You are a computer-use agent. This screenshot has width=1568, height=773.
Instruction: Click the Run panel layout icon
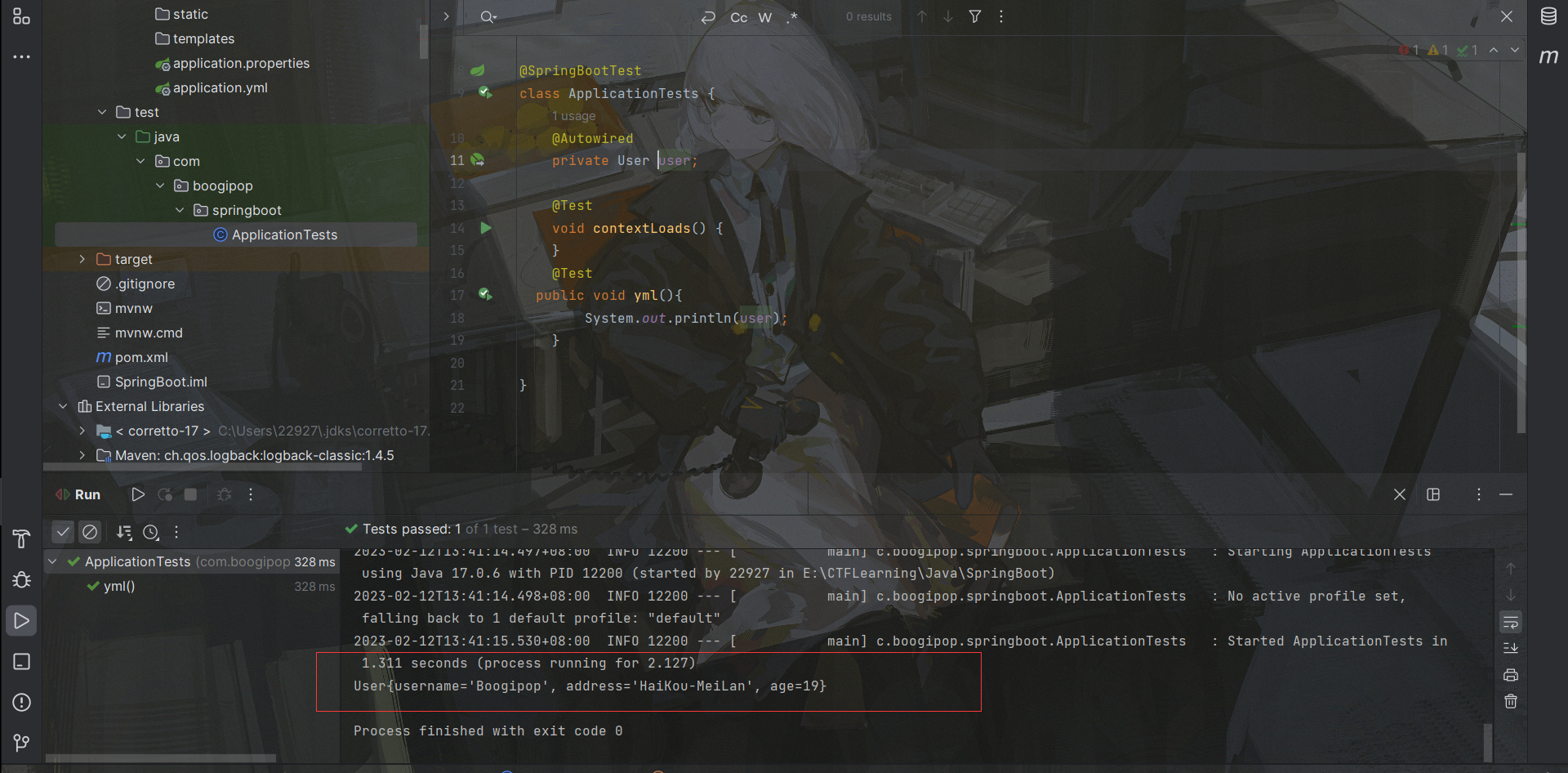[1433, 494]
